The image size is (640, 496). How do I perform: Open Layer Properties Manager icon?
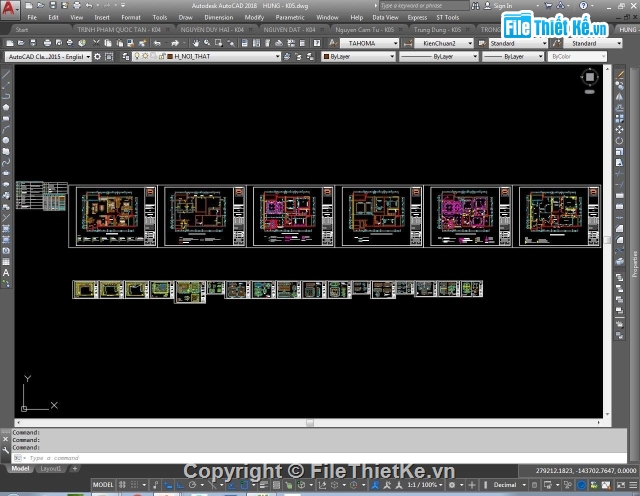[x=126, y=57]
